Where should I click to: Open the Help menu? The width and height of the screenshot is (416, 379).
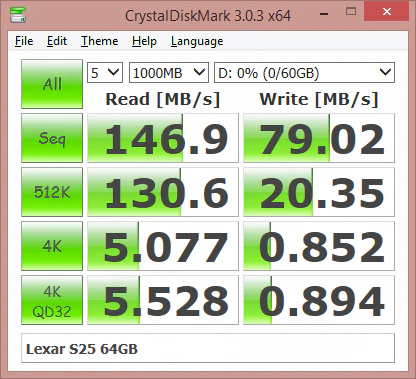(x=144, y=41)
